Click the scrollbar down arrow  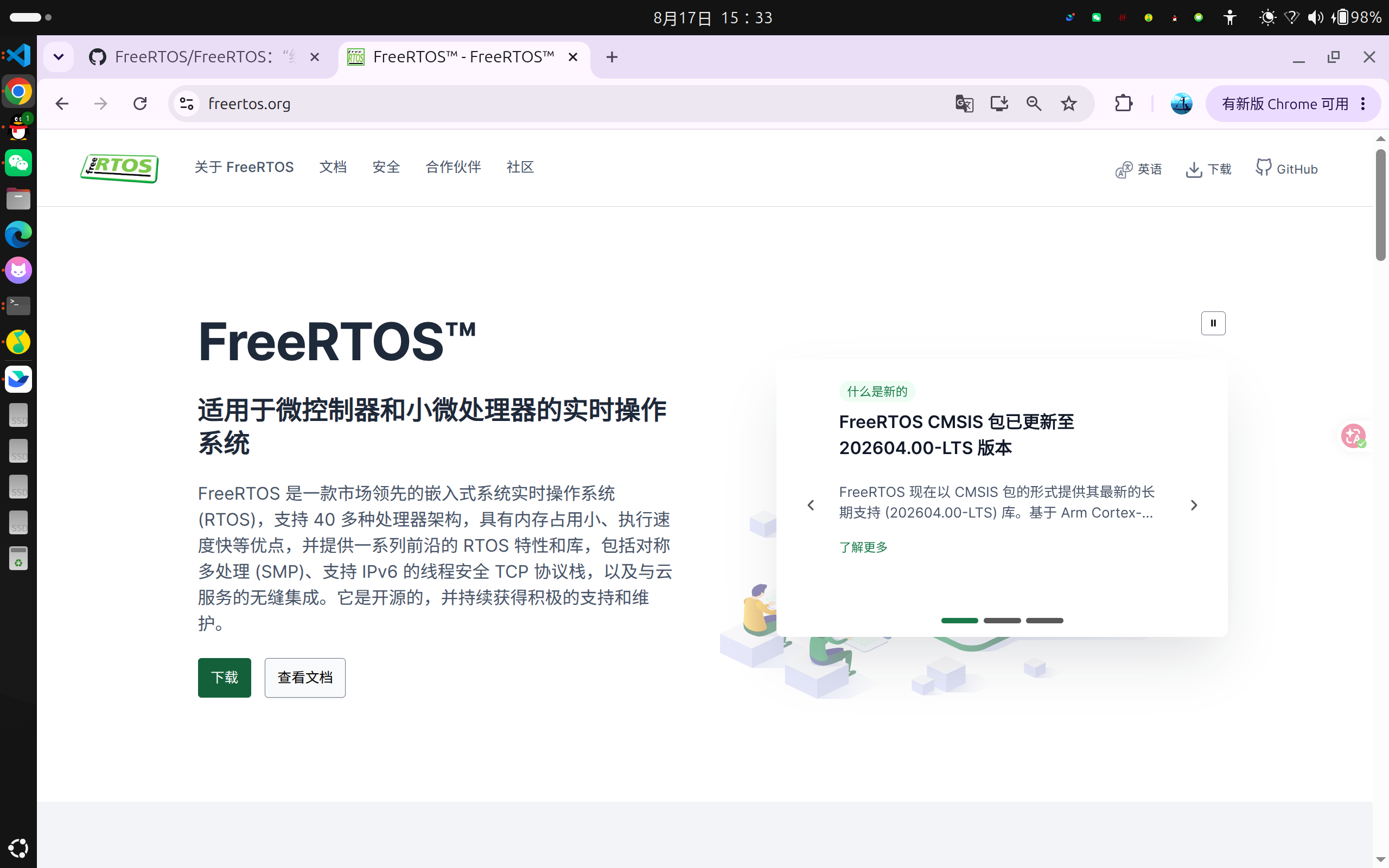click(1380, 859)
